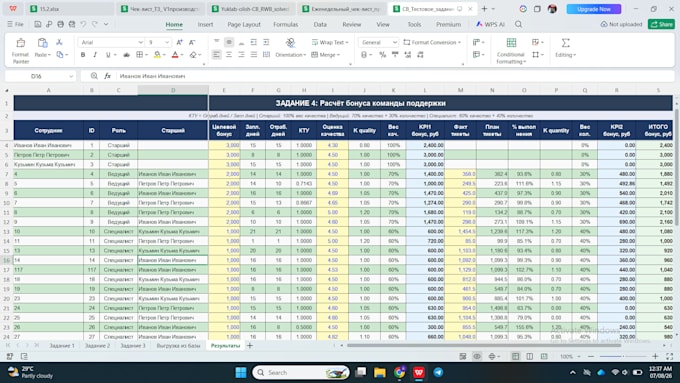Open the Windows Start menu
Viewport: 680px width, 383px height.
coord(241,372)
